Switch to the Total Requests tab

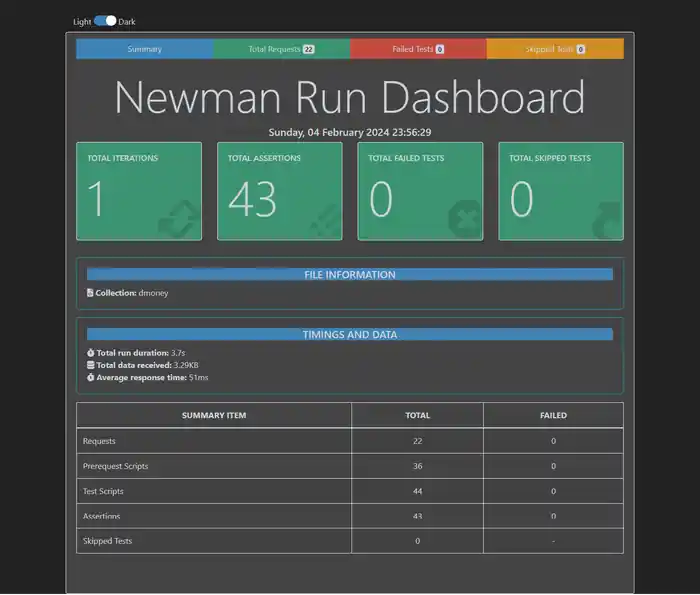pyautogui.click(x=282, y=49)
